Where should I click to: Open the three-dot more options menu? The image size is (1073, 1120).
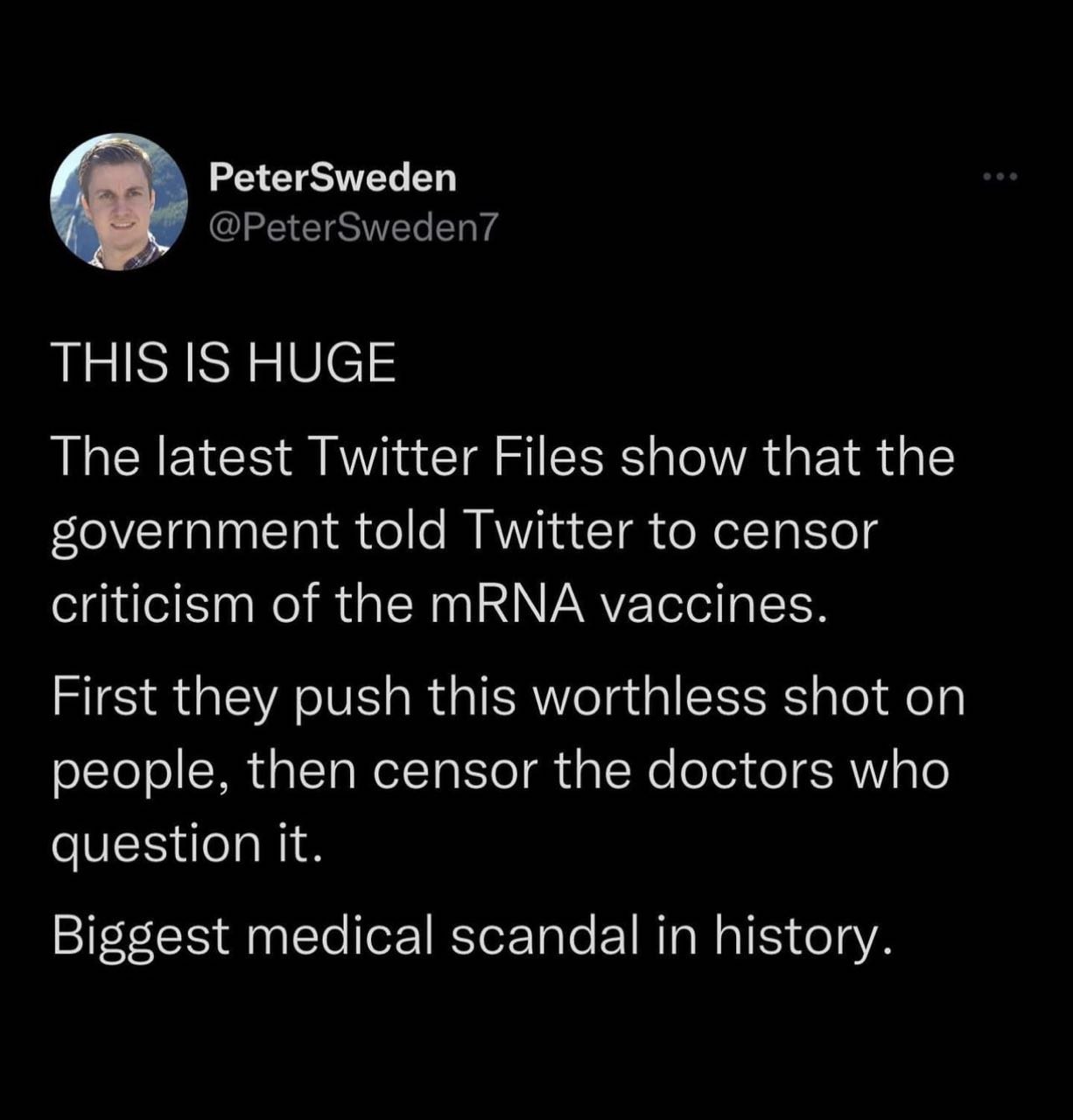click(x=1000, y=178)
